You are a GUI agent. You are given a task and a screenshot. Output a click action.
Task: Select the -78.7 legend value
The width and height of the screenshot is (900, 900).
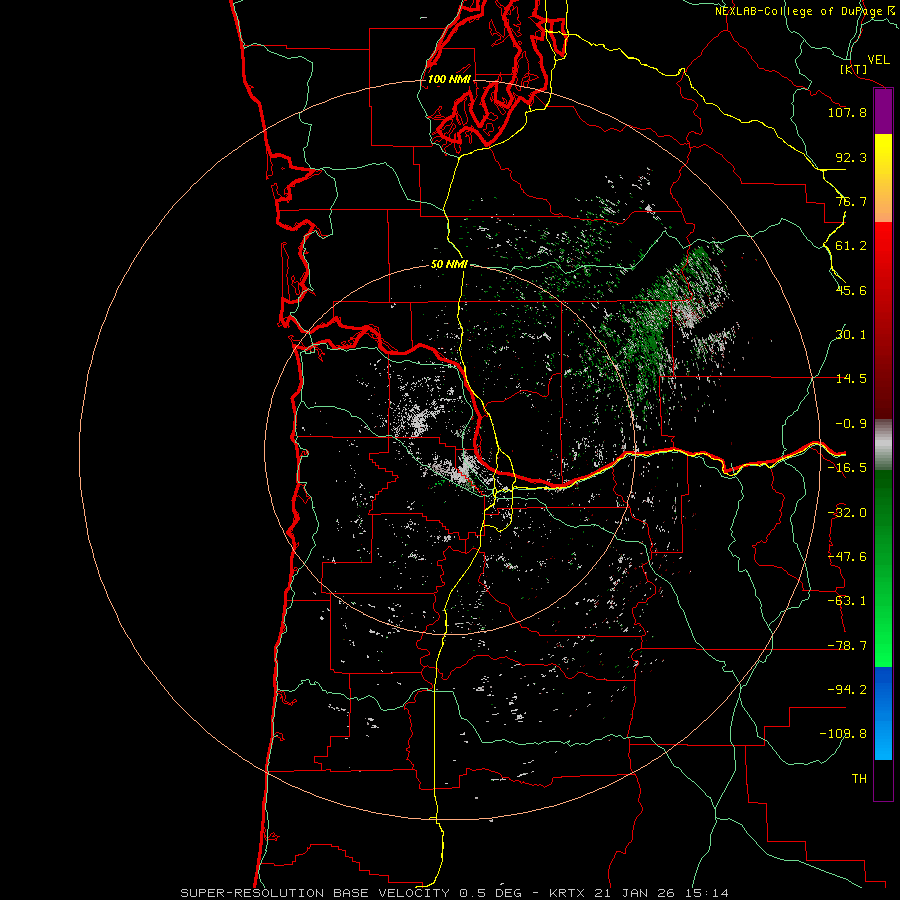tap(847, 646)
